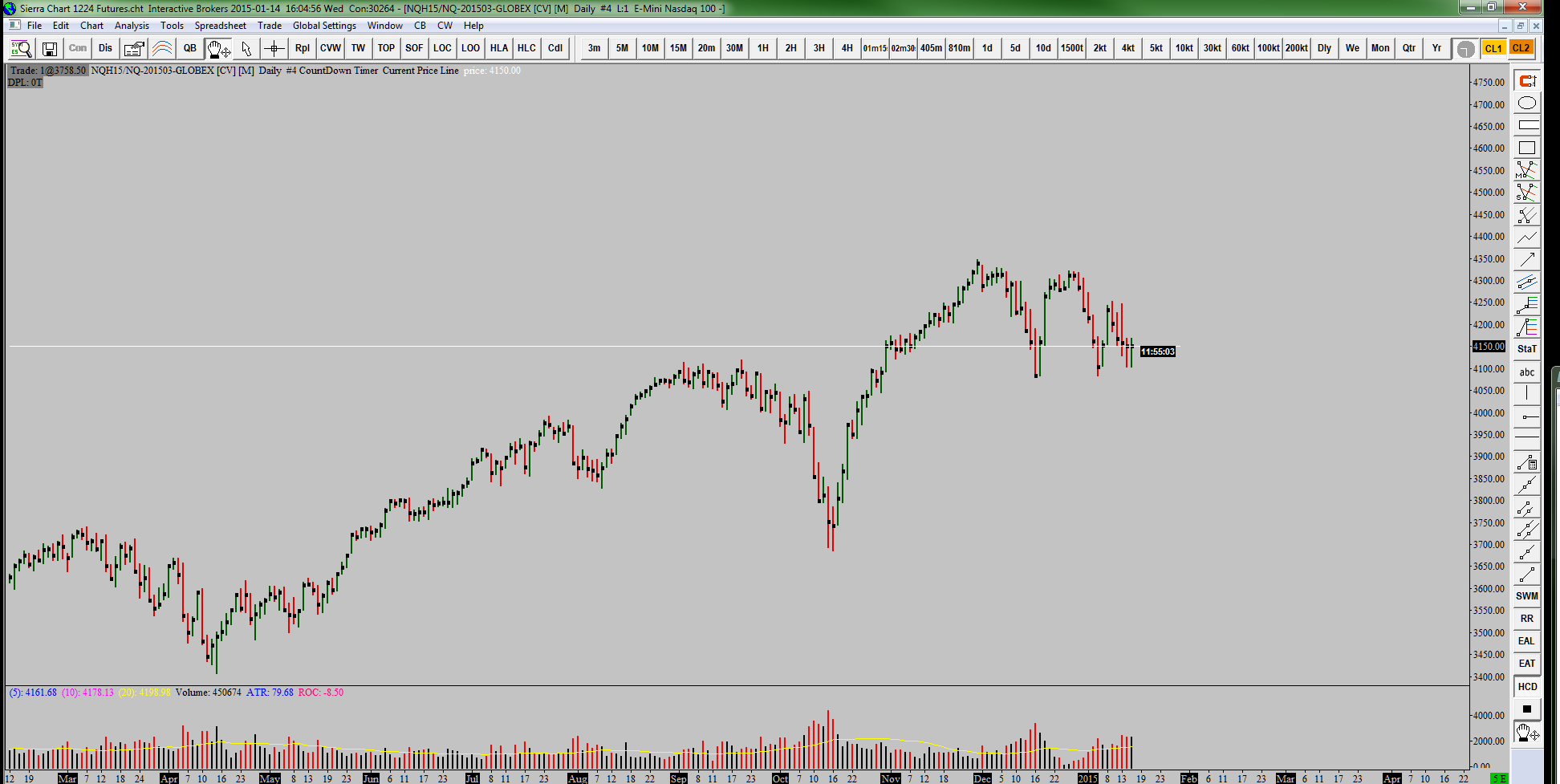
Task: Click Sierra Chart document icon in menu bar
Action: pyautogui.click(x=14, y=26)
